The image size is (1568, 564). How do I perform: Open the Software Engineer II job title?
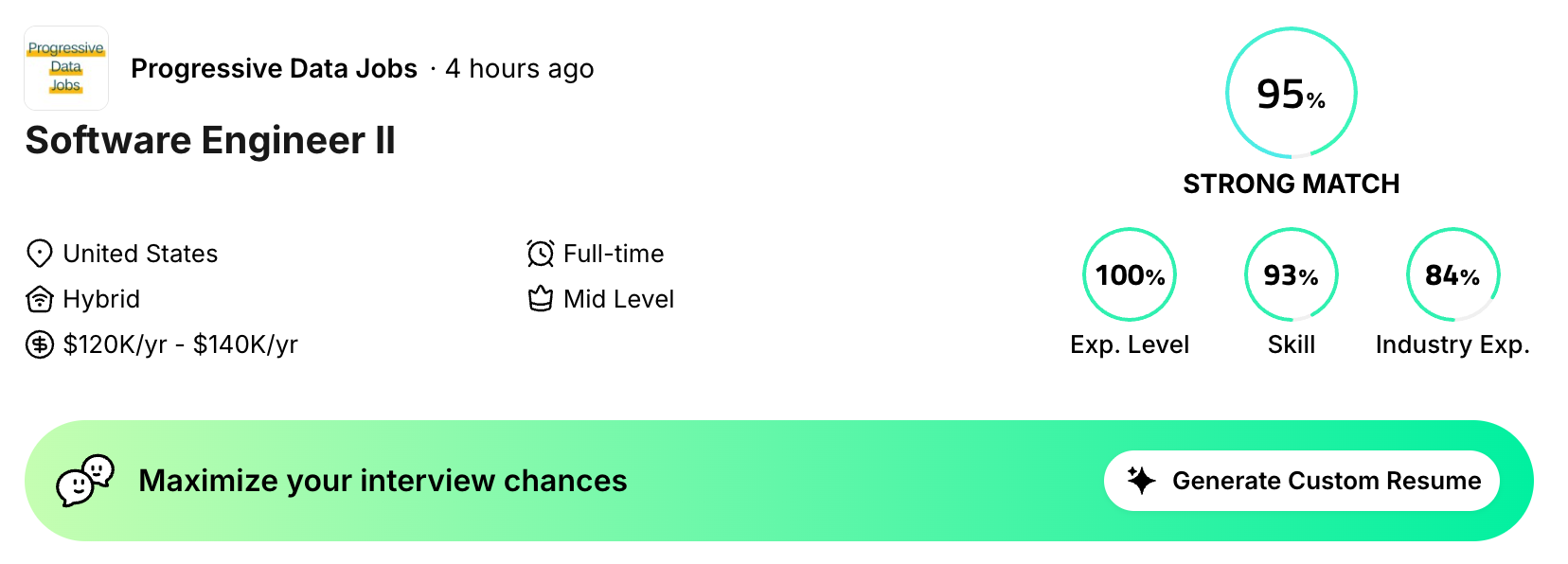(210, 140)
